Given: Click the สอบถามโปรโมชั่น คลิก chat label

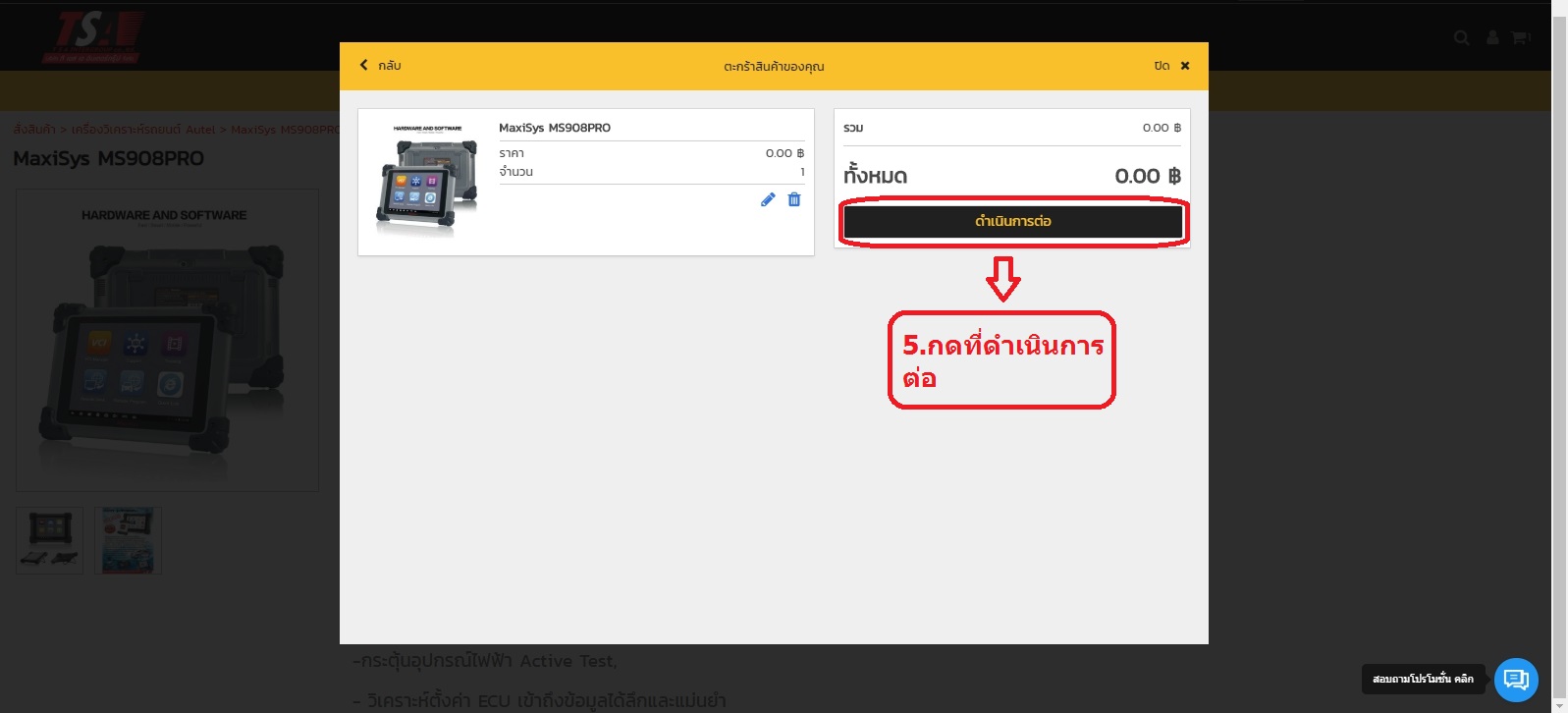Looking at the screenshot, I should [1423, 679].
